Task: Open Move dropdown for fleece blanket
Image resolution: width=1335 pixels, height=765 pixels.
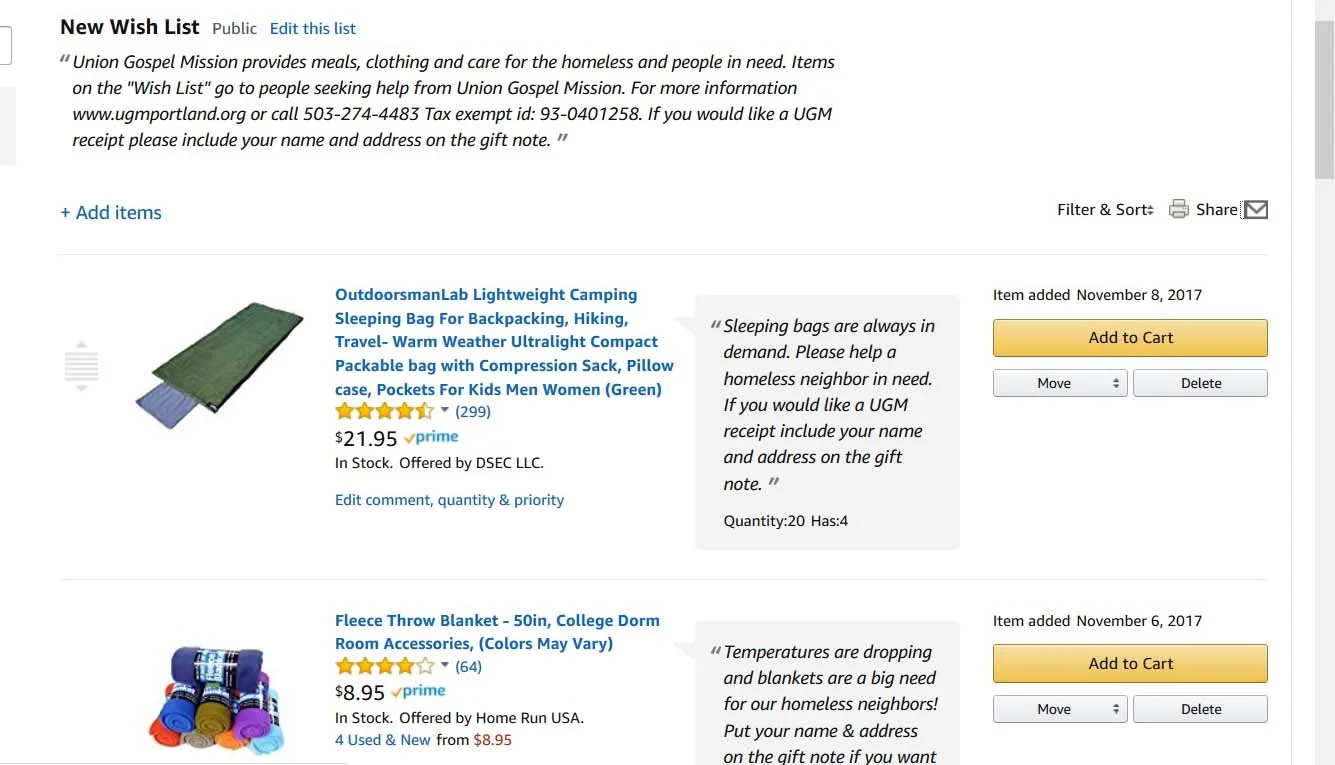Action: [1059, 709]
